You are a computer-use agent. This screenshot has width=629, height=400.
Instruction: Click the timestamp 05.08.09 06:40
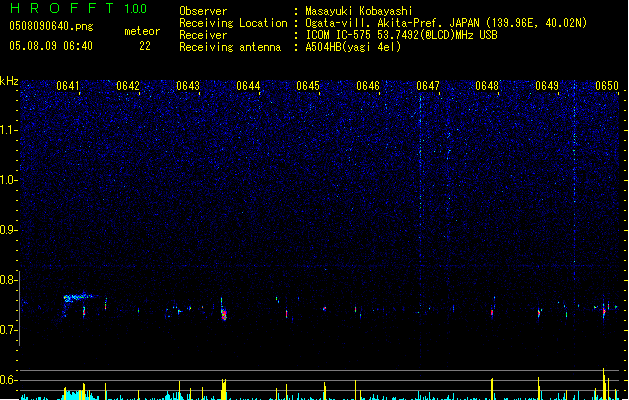51,46
